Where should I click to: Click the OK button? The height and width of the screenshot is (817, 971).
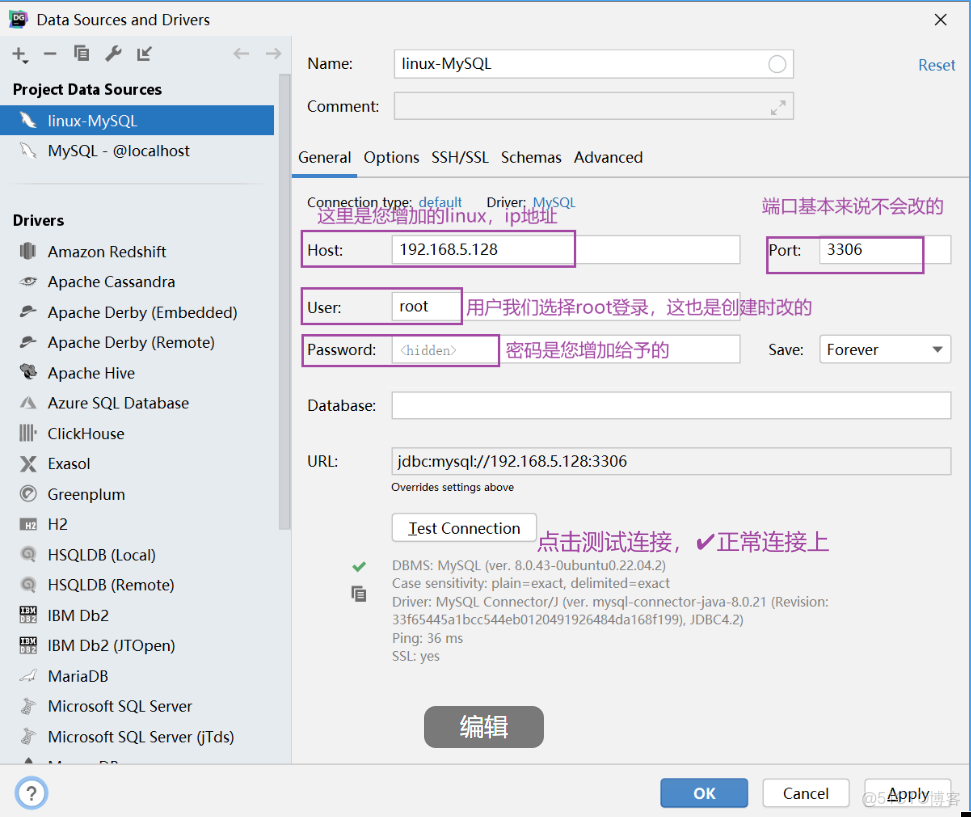click(x=704, y=793)
